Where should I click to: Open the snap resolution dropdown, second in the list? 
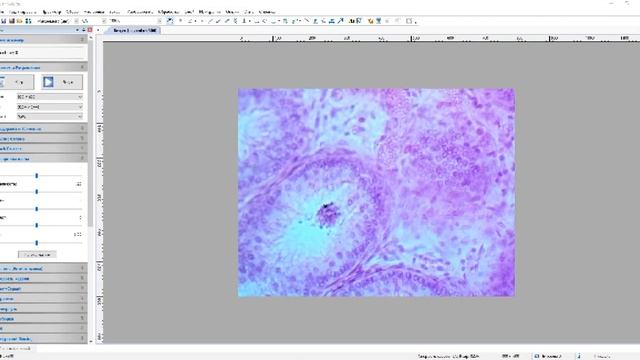click(x=50, y=107)
